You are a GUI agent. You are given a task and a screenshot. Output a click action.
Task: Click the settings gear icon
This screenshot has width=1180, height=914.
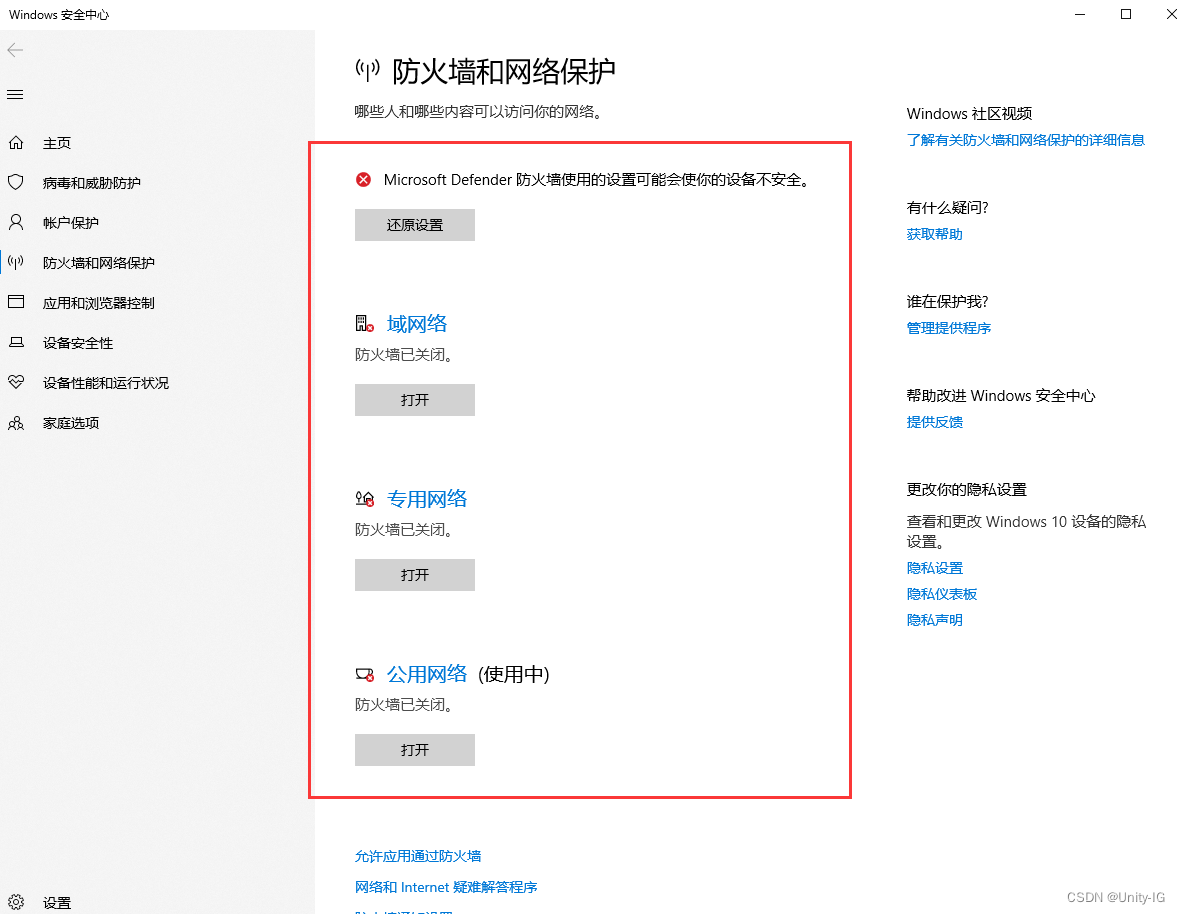pyautogui.click(x=16, y=902)
